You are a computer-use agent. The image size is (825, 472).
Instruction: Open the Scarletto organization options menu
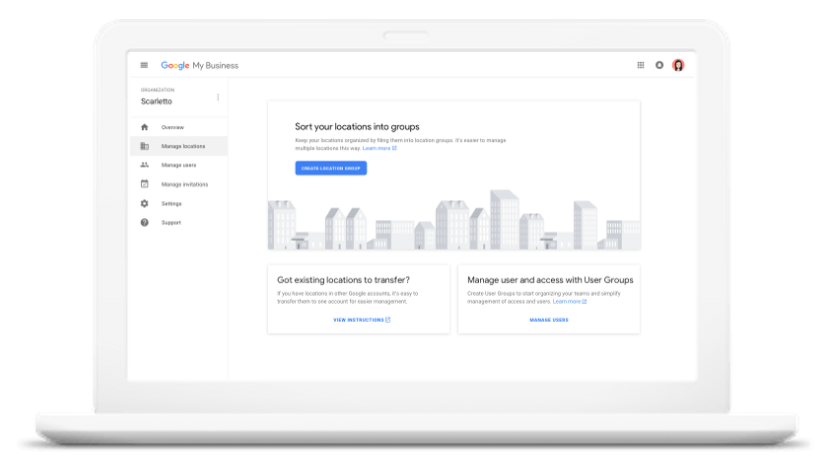pos(217,97)
